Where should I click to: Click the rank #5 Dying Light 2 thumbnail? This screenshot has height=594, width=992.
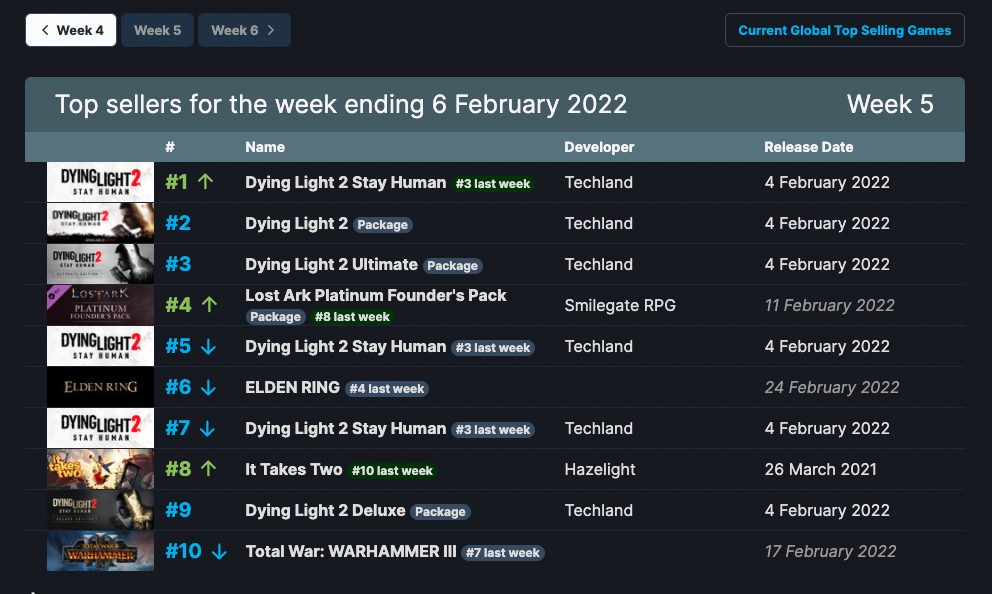(x=100, y=346)
